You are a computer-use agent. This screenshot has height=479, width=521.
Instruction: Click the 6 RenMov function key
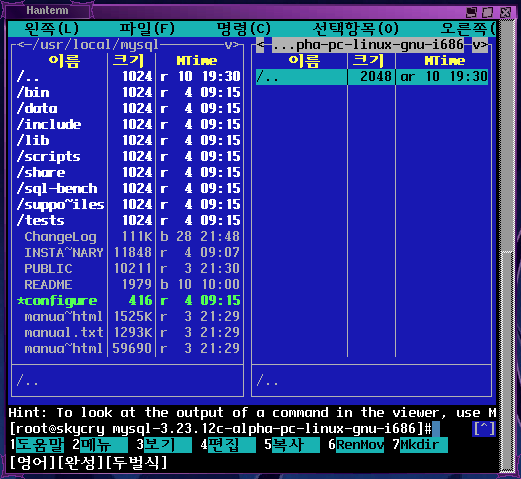(356, 445)
